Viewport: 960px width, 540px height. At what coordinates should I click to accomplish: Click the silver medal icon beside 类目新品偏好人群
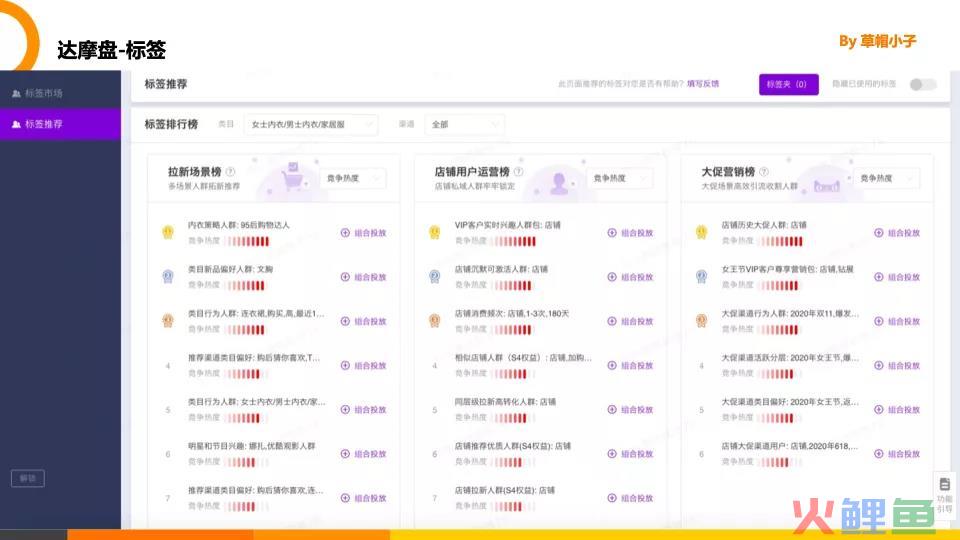point(168,277)
